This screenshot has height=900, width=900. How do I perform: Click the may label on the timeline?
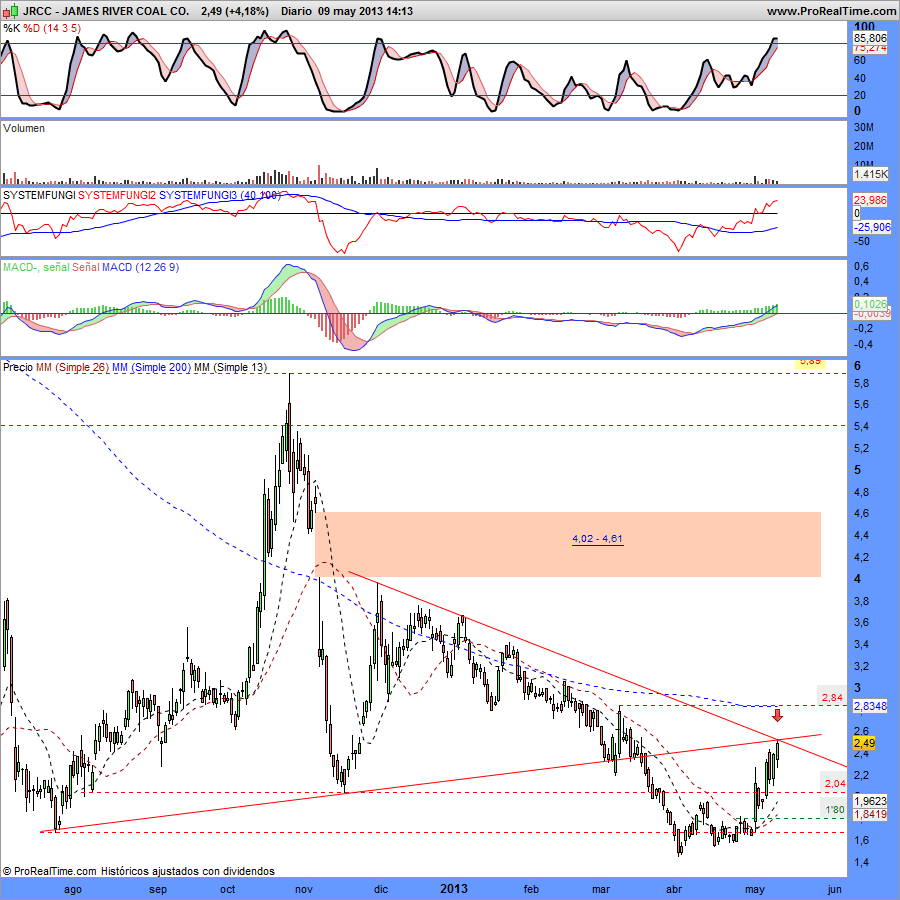tap(755, 888)
